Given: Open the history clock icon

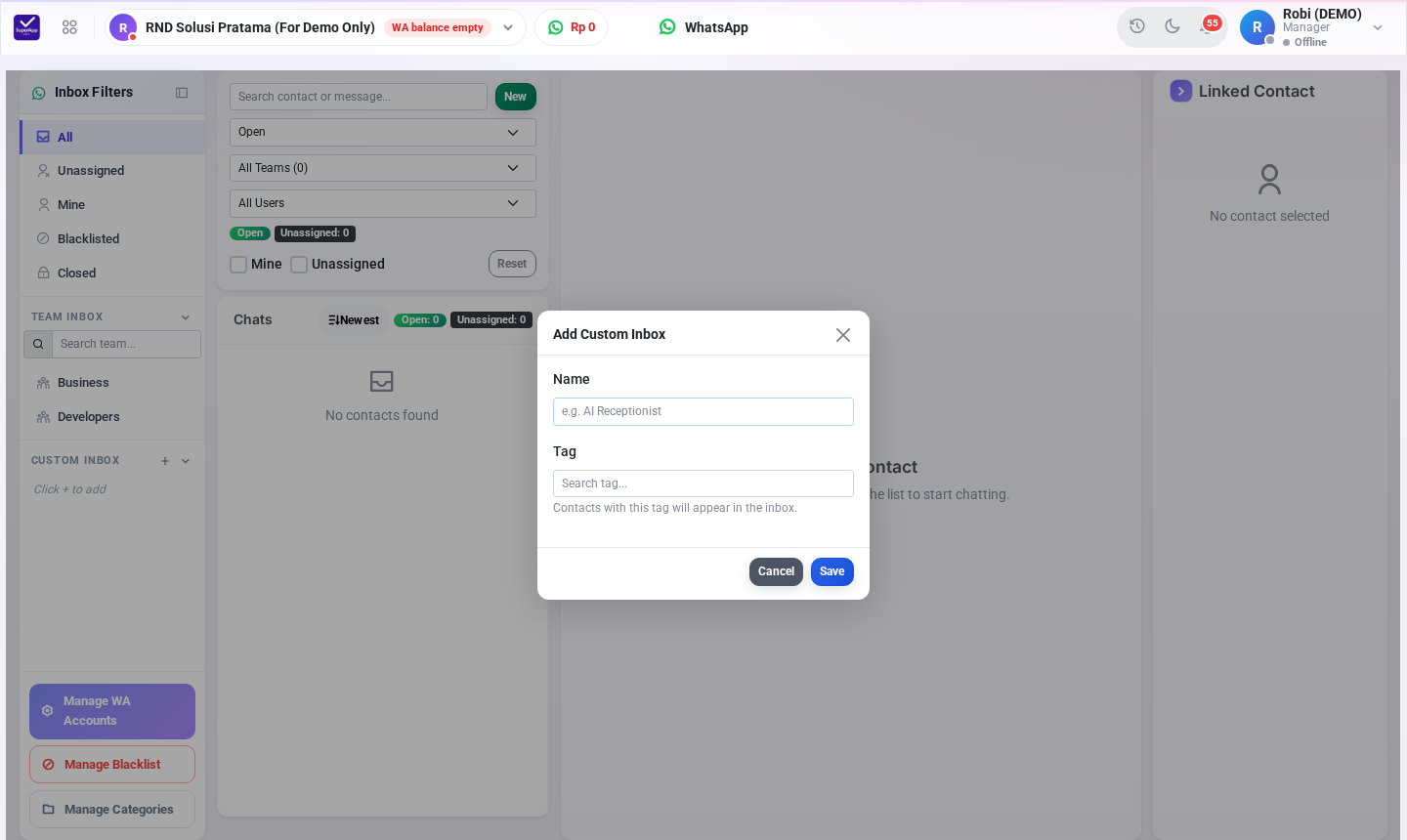Looking at the screenshot, I should tap(1137, 26).
